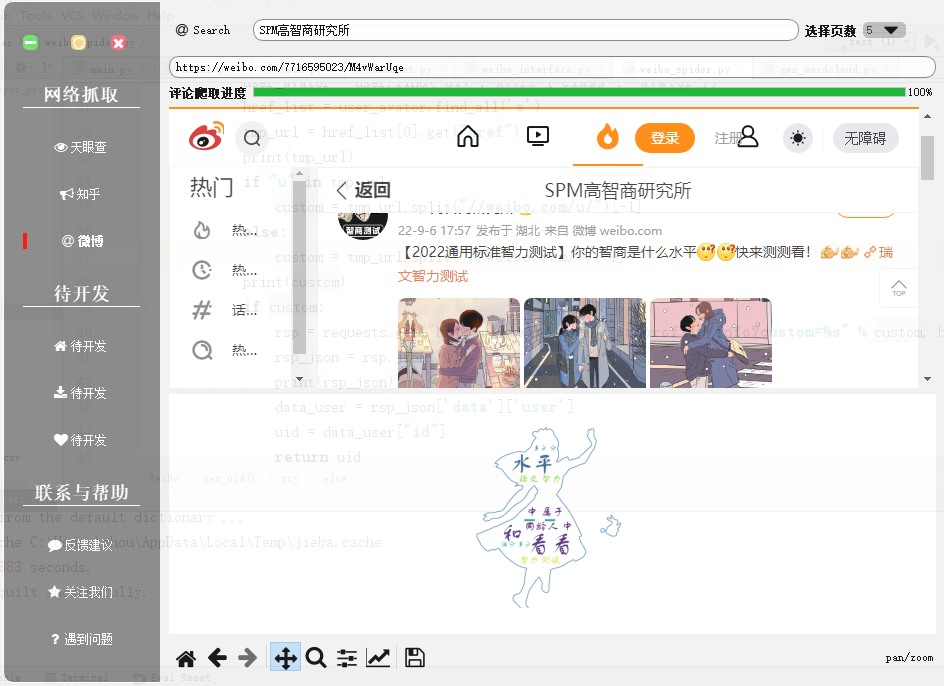Open the configure subplots sliders icon
This screenshot has width=944, height=686.
click(x=347, y=658)
